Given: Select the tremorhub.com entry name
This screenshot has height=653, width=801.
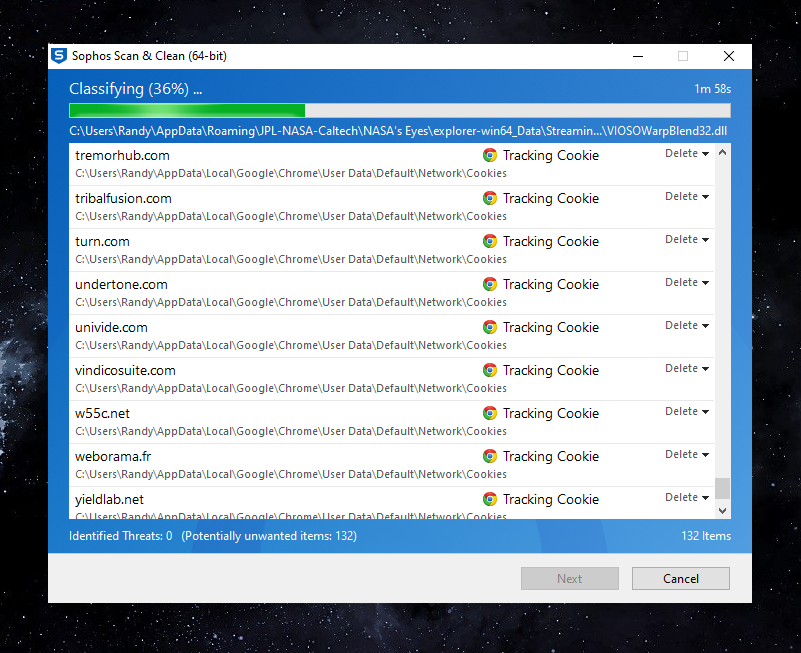Looking at the screenshot, I should click(x=122, y=155).
